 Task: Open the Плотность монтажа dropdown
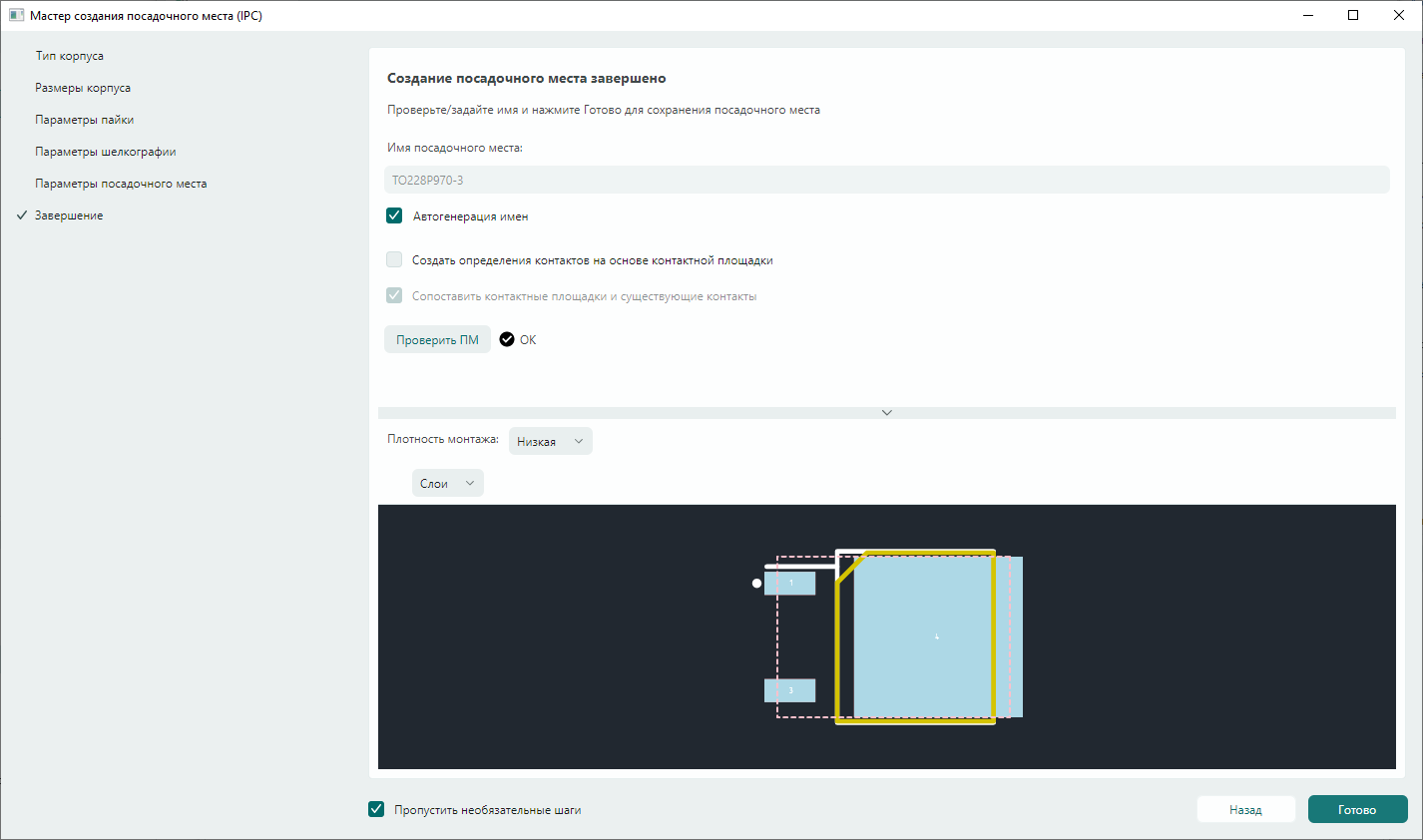pyautogui.click(x=550, y=441)
